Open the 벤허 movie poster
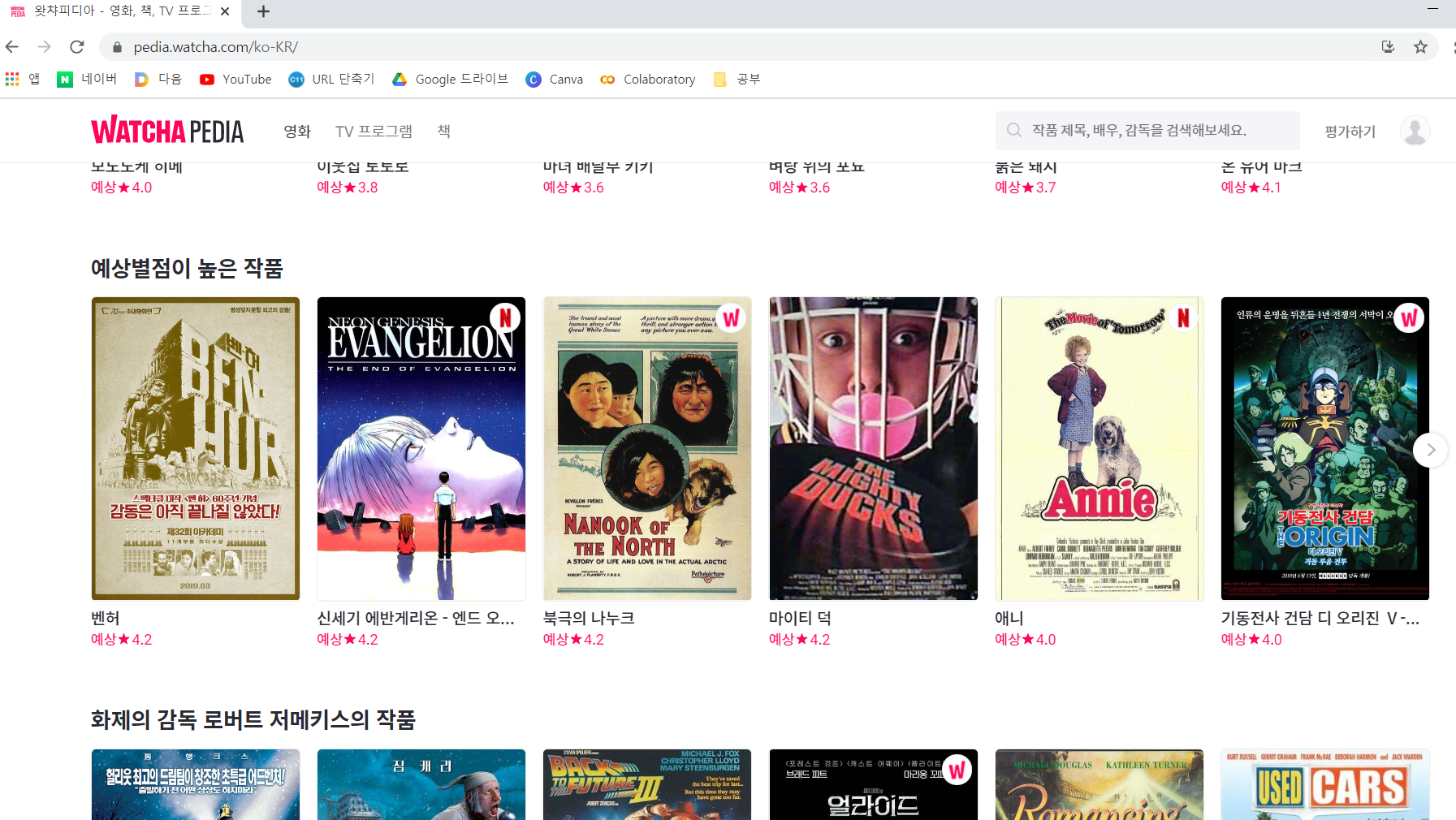 click(195, 448)
